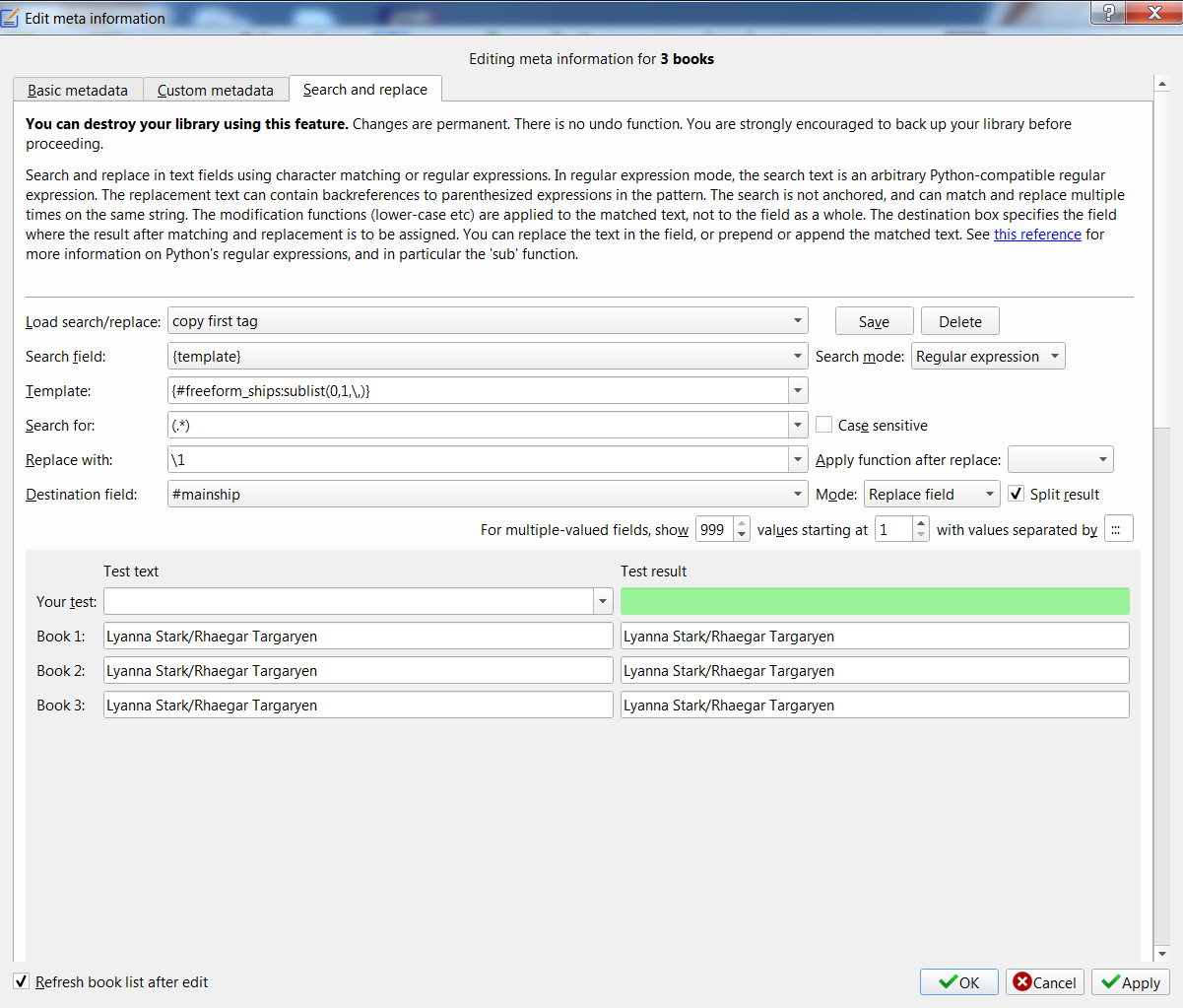Click the vertical scrollbar down arrow
1183x1008 pixels.
(x=1162, y=954)
